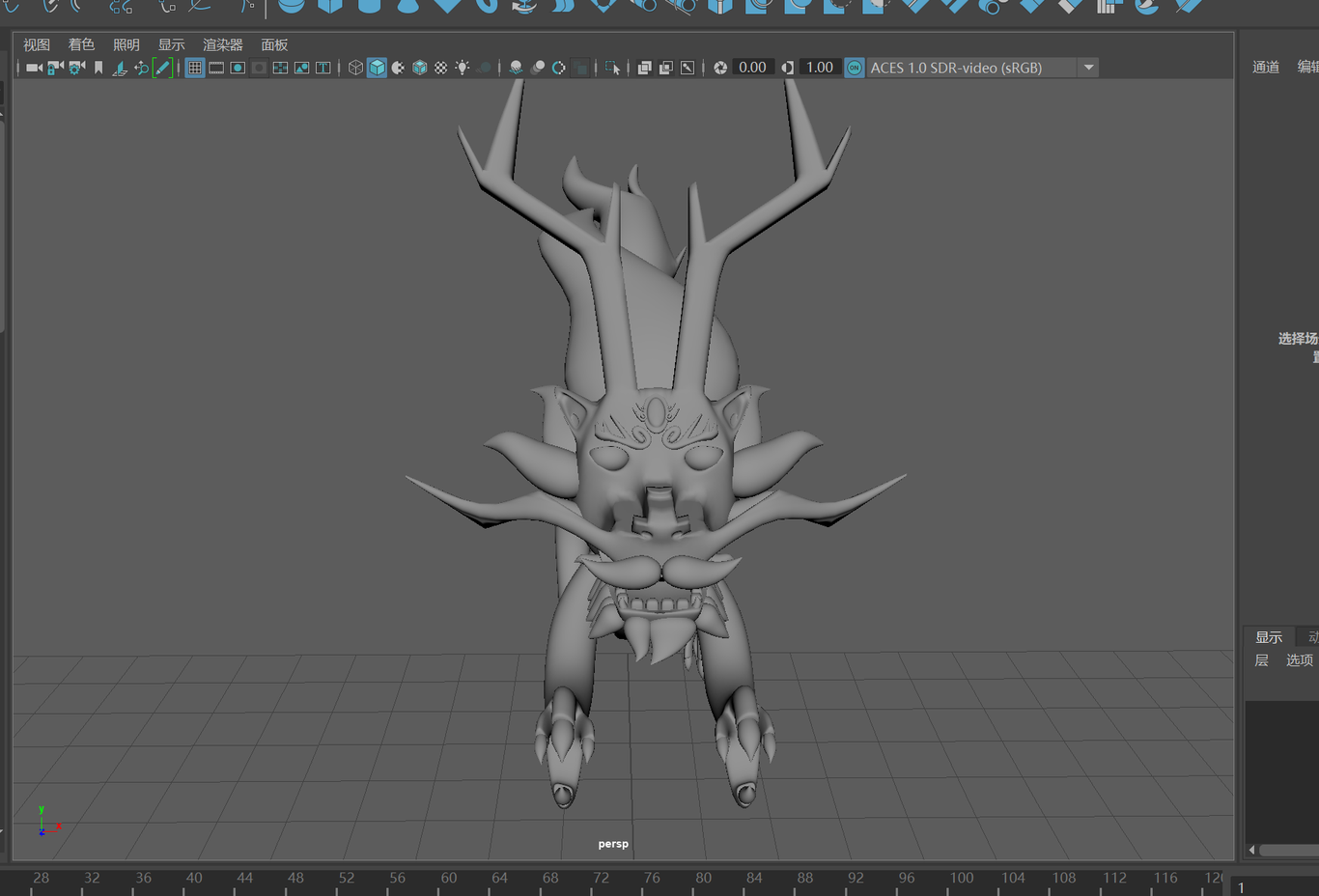The image size is (1319, 896).
Task: Select the 显示 tab in Layer Editor
Action: click(x=1269, y=637)
